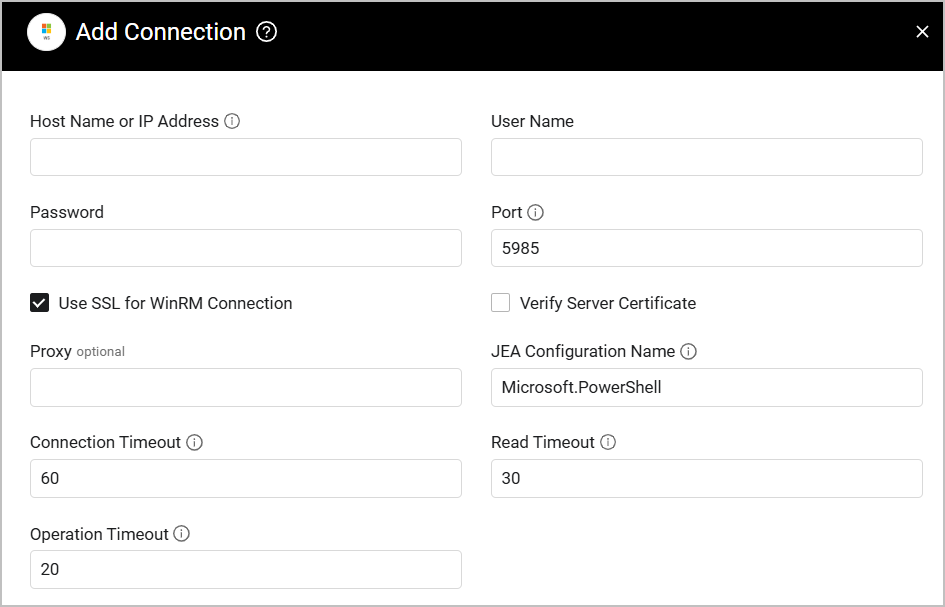Click info icon next to Host Name label
The width and height of the screenshot is (945, 607).
(x=232, y=121)
